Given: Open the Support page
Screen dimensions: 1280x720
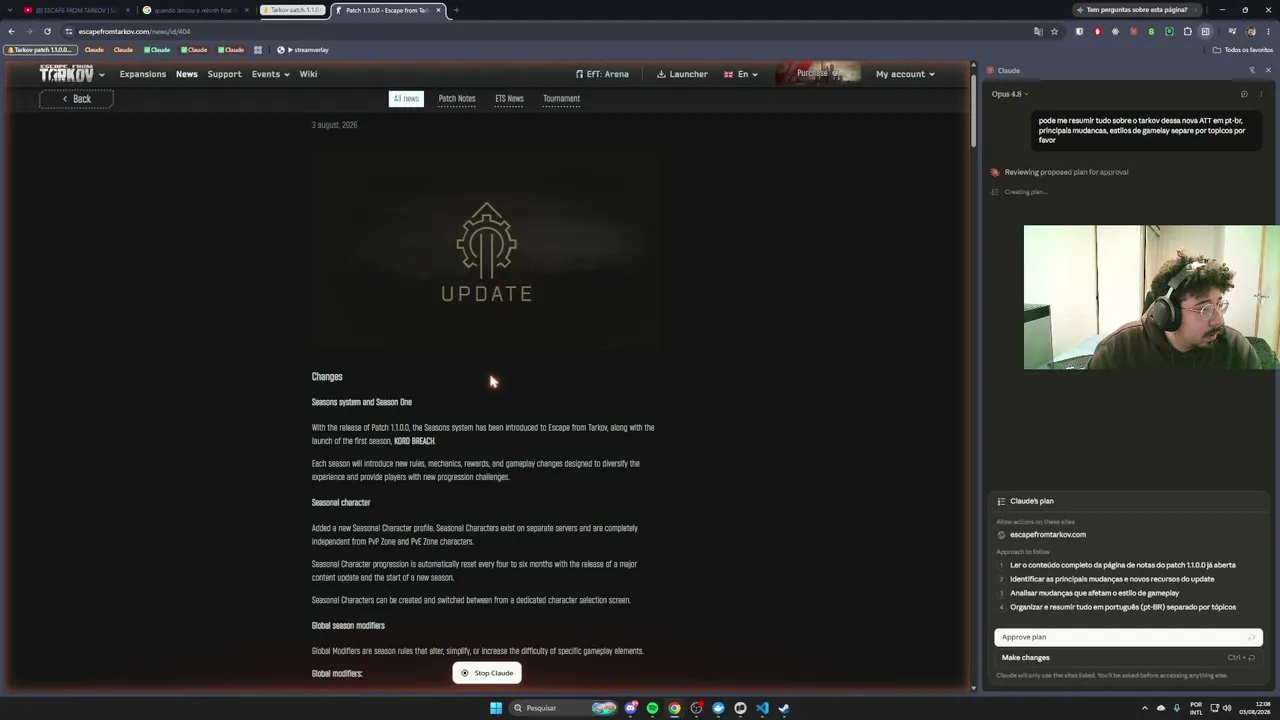Looking at the screenshot, I should click(224, 74).
